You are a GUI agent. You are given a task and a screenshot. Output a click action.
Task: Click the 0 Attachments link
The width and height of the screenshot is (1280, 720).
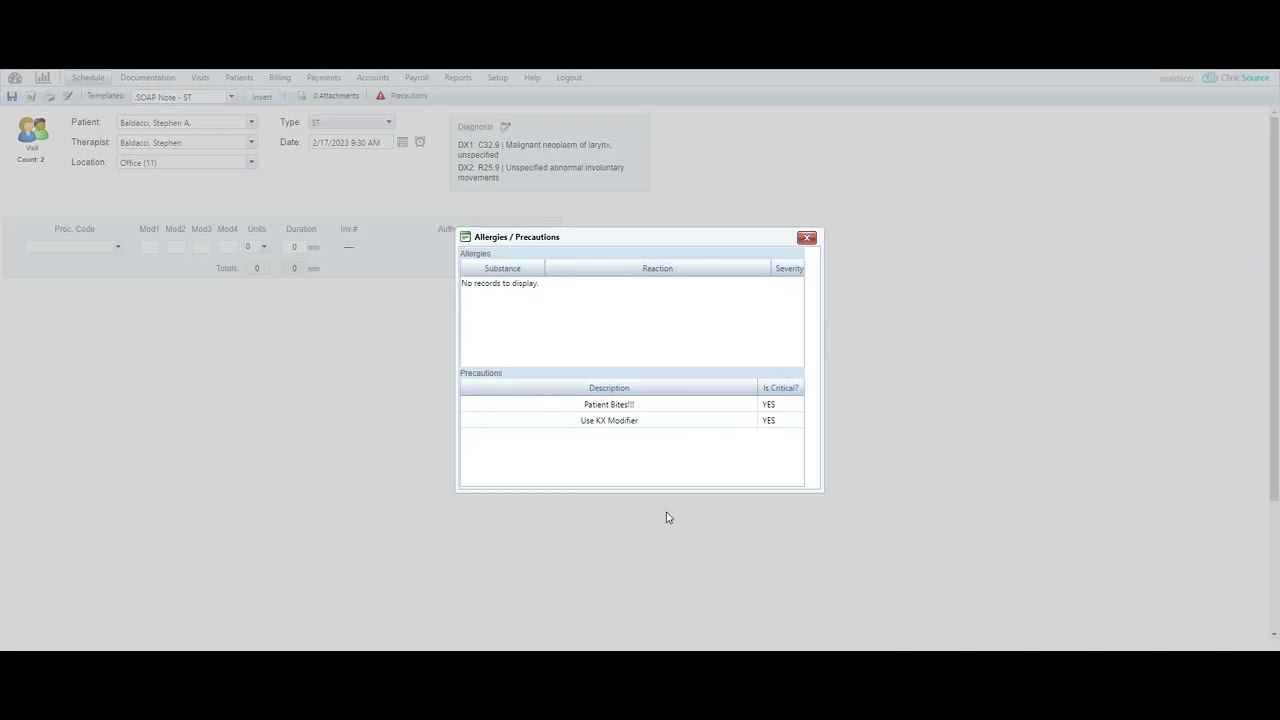coord(336,96)
